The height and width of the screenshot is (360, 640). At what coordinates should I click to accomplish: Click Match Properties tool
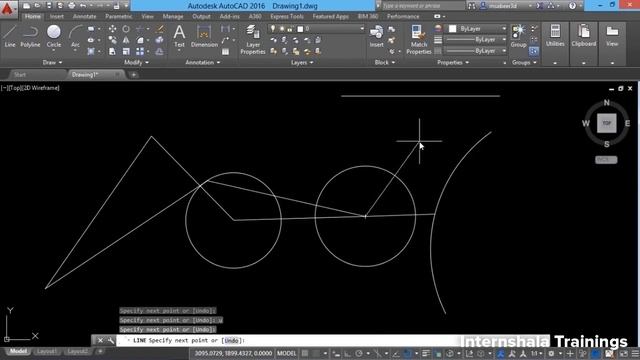[x=419, y=40]
